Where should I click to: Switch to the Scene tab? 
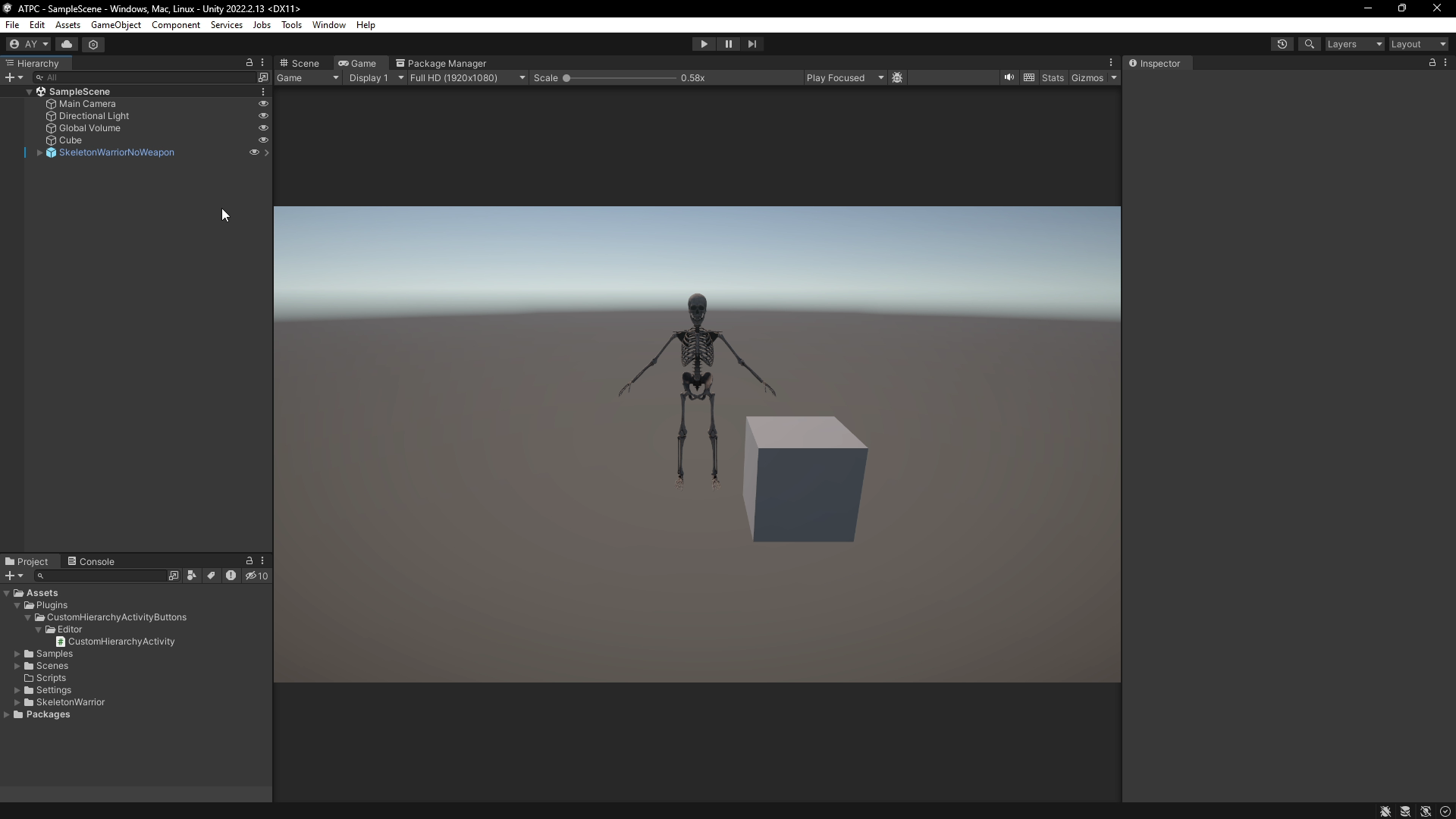(x=305, y=62)
